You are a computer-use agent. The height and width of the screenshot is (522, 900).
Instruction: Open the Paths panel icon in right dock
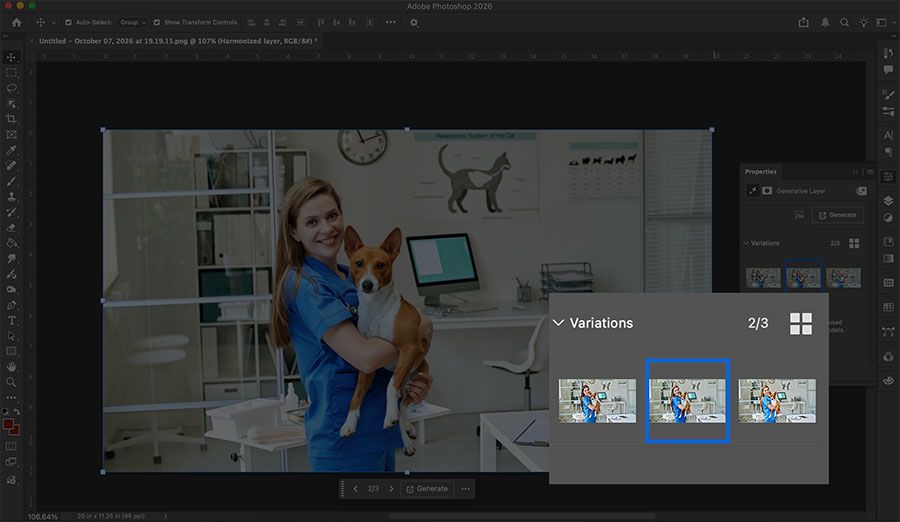point(888,331)
